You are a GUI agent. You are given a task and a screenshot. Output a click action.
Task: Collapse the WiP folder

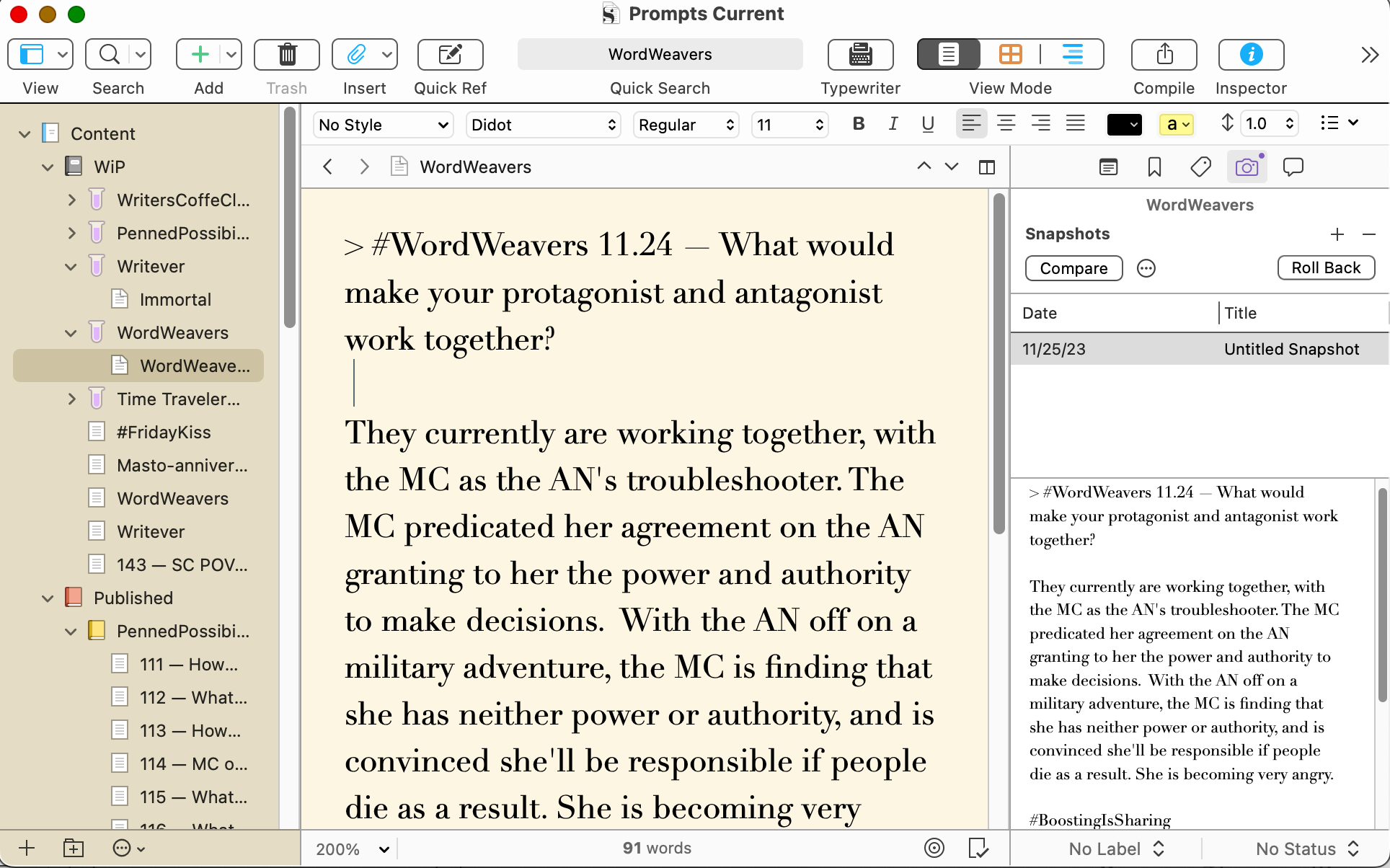pos(48,167)
